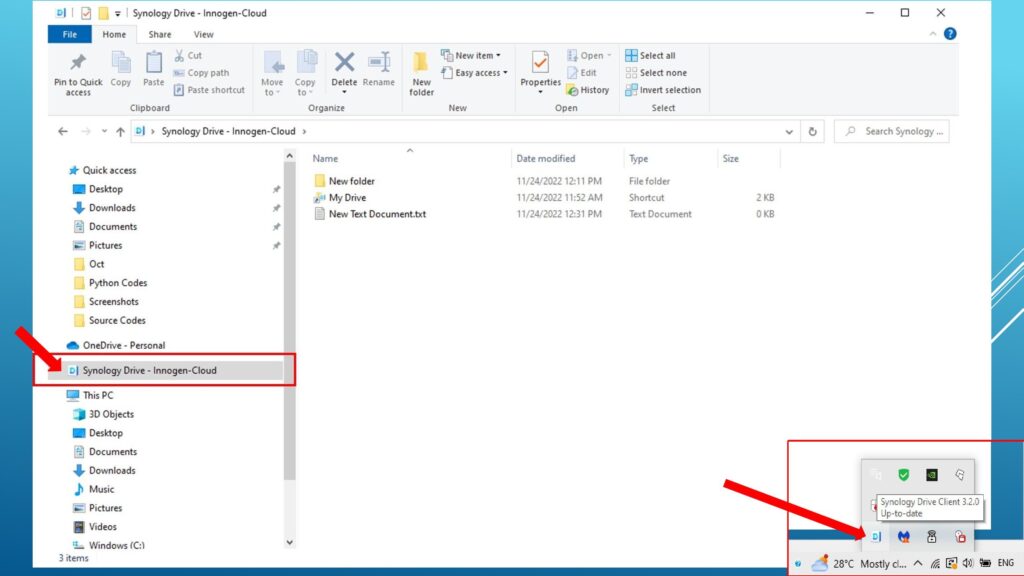Screen dimensions: 1024x576
Task: Click the Synology Drive Client tray icon
Action: 876,537
